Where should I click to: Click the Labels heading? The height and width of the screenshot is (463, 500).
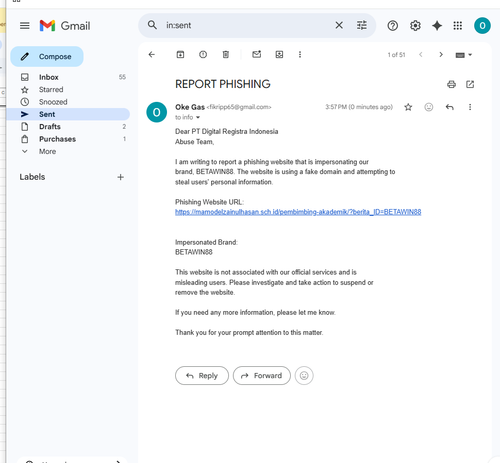pos(32,177)
